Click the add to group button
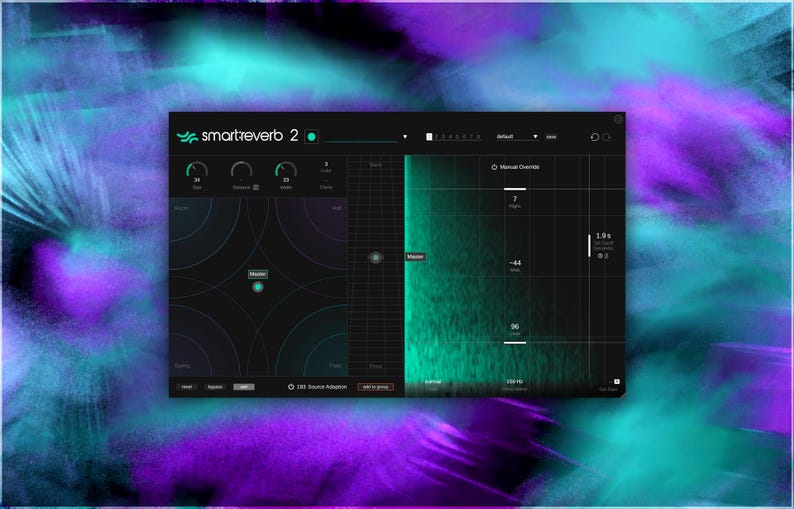The image size is (794, 509). [x=376, y=387]
